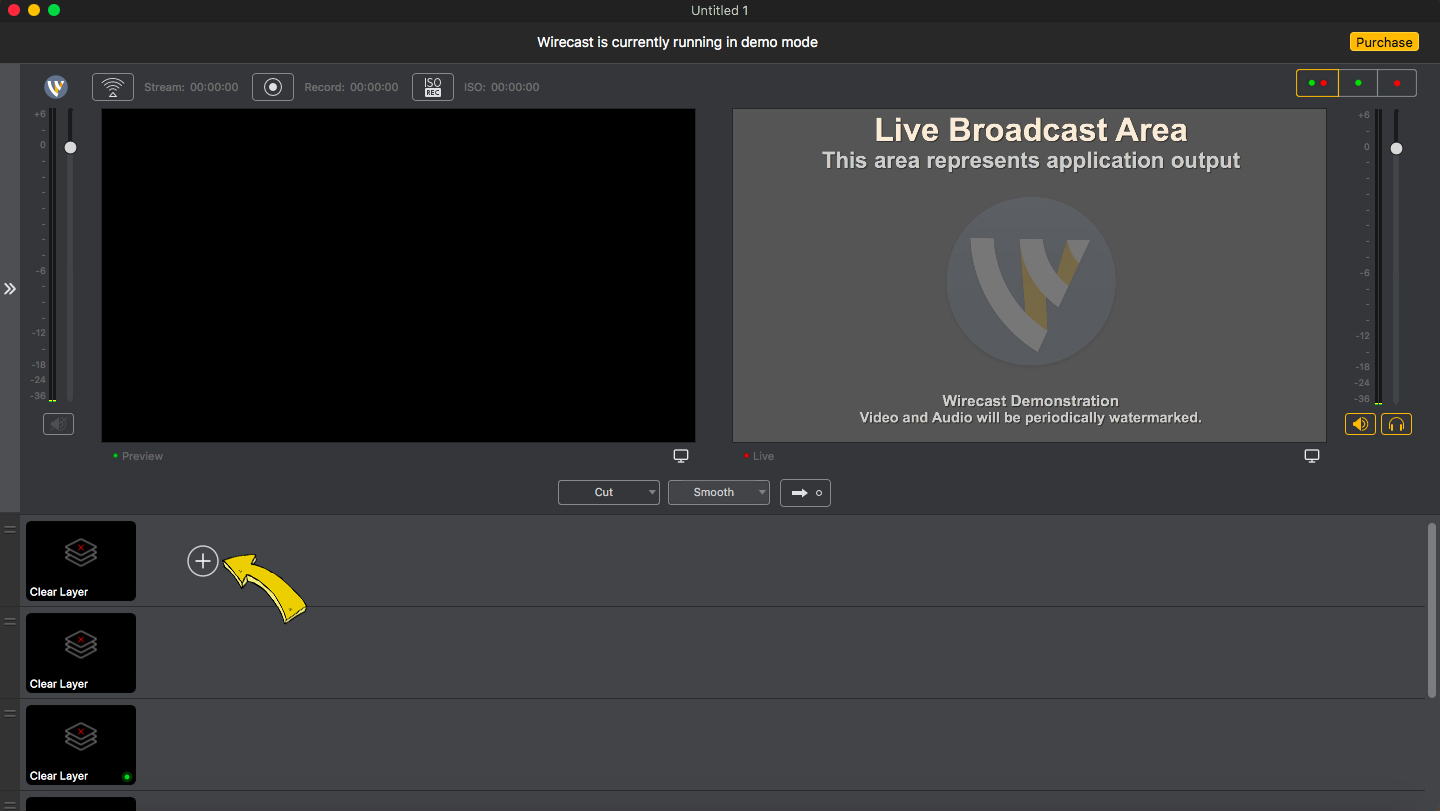The height and width of the screenshot is (811, 1440).
Task: Click the top layer's drag handle icon
Action: [x=10, y=529]
